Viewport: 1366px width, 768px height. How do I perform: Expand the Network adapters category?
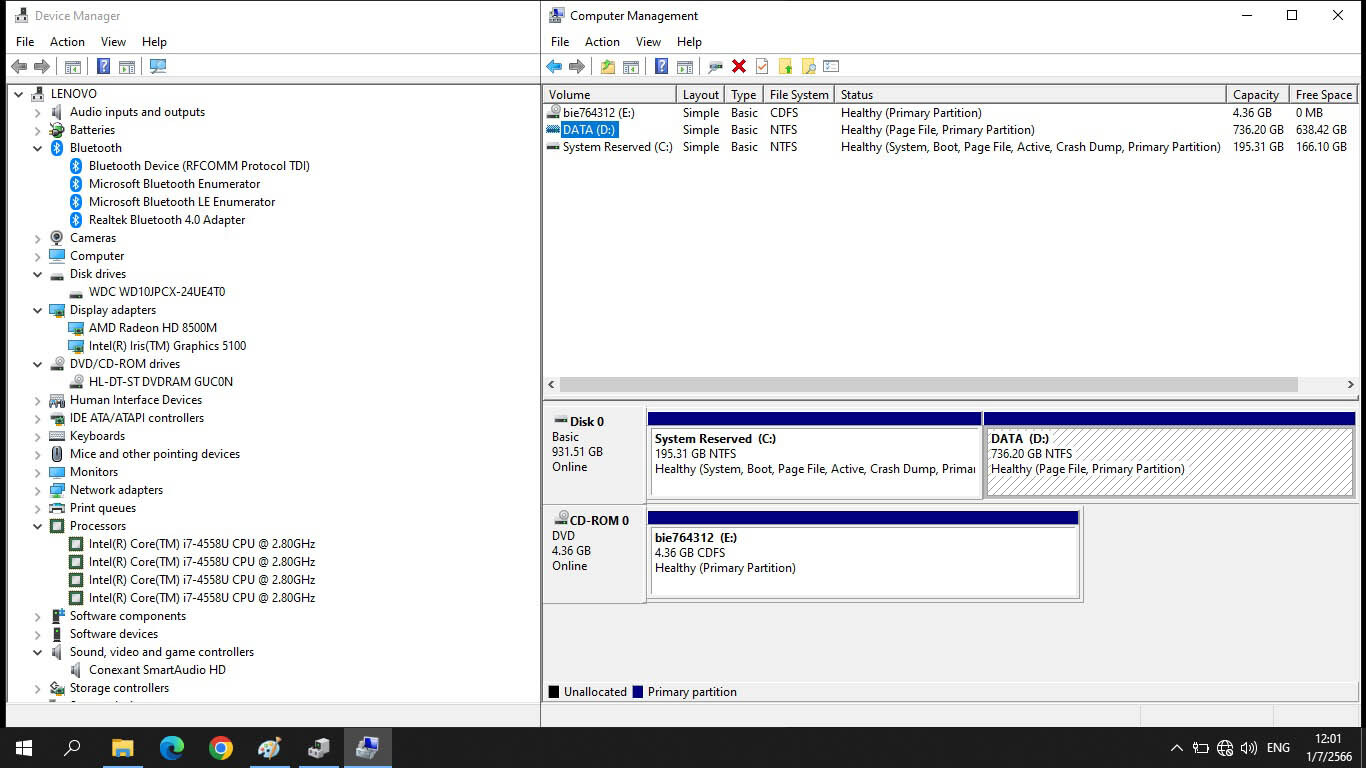pyautogui.click(x=38, y=490)
